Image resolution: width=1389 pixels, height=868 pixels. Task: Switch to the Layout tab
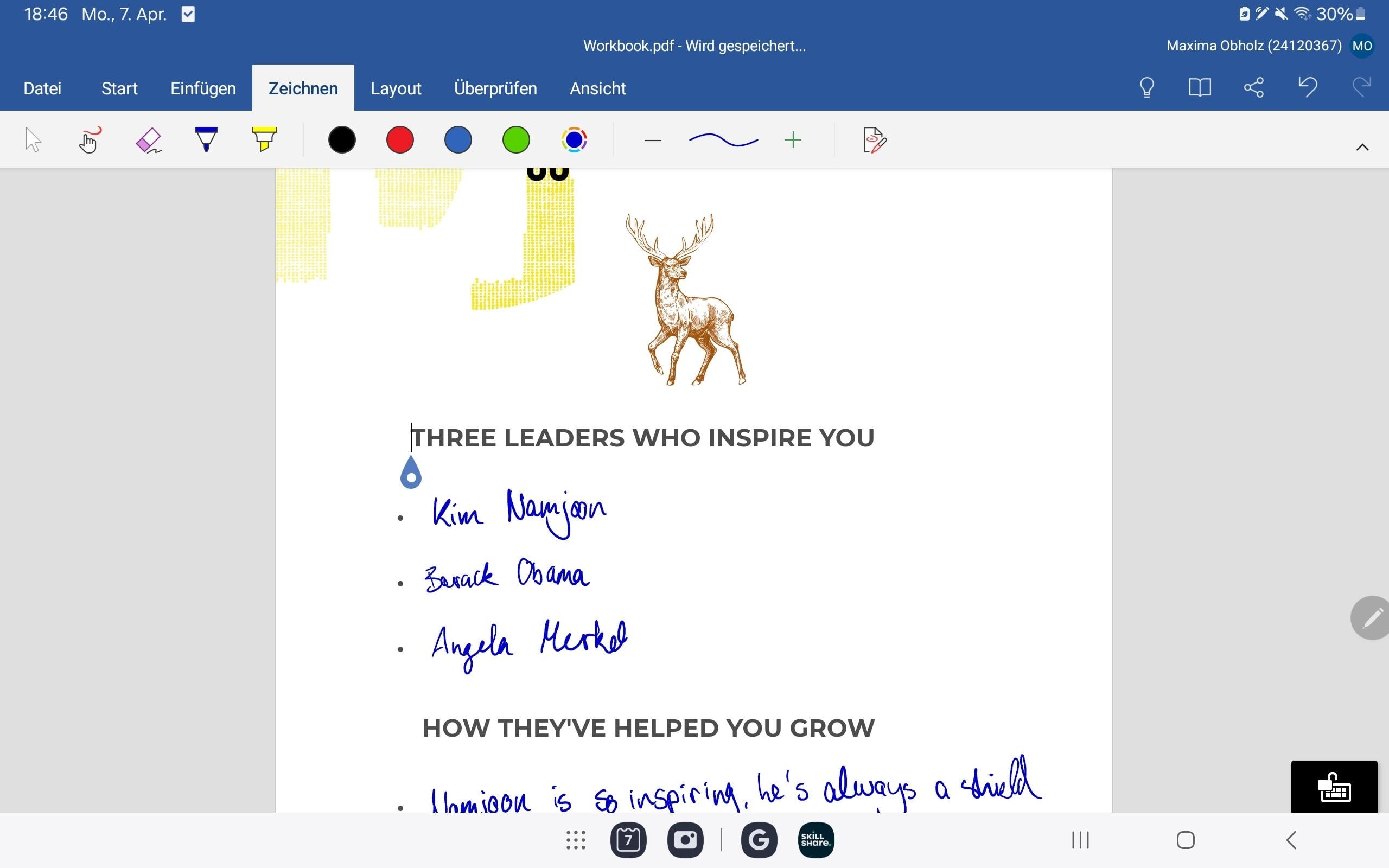click(396, 88)
